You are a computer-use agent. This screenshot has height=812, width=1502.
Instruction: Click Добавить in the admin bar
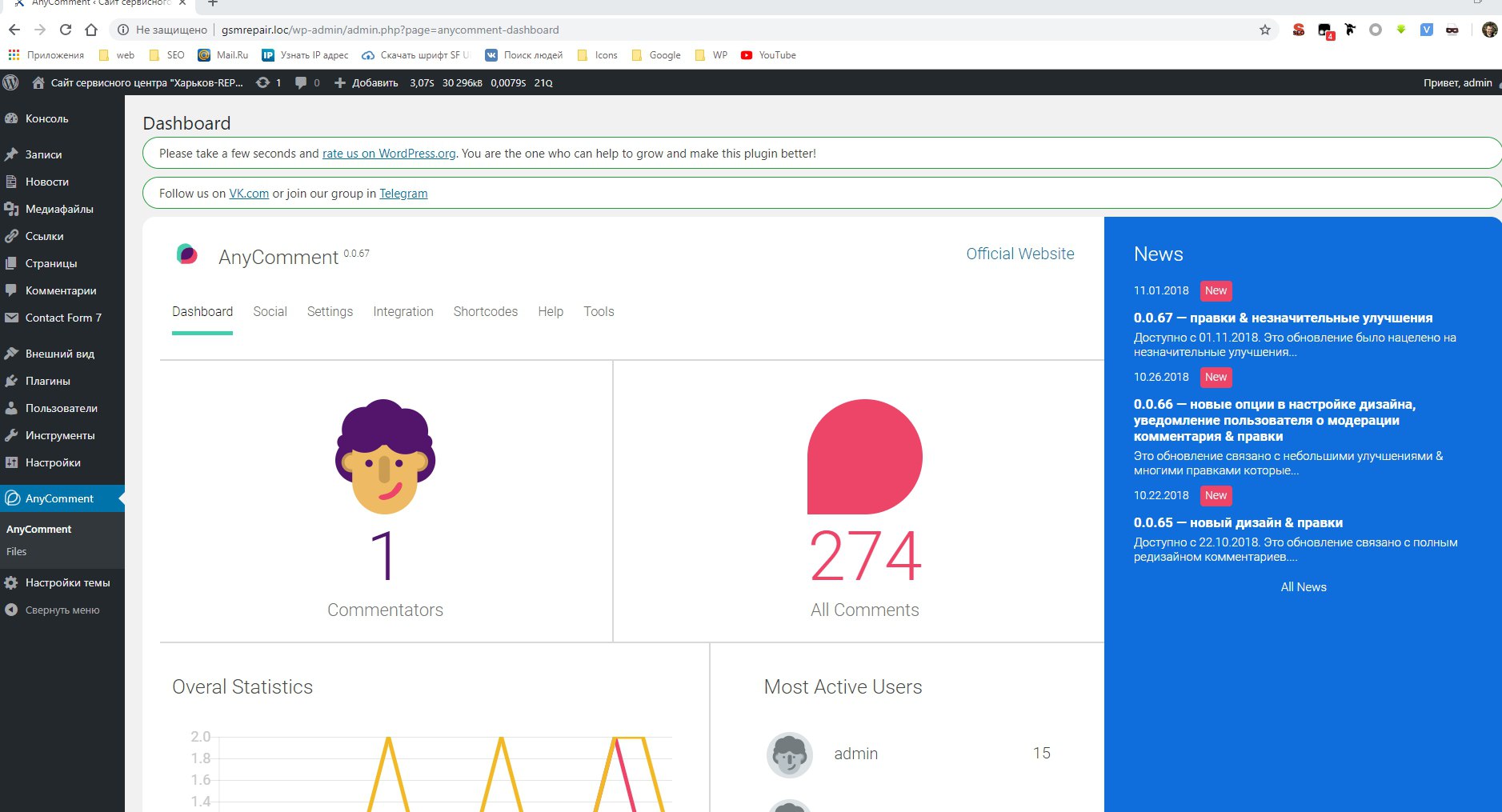366,82
